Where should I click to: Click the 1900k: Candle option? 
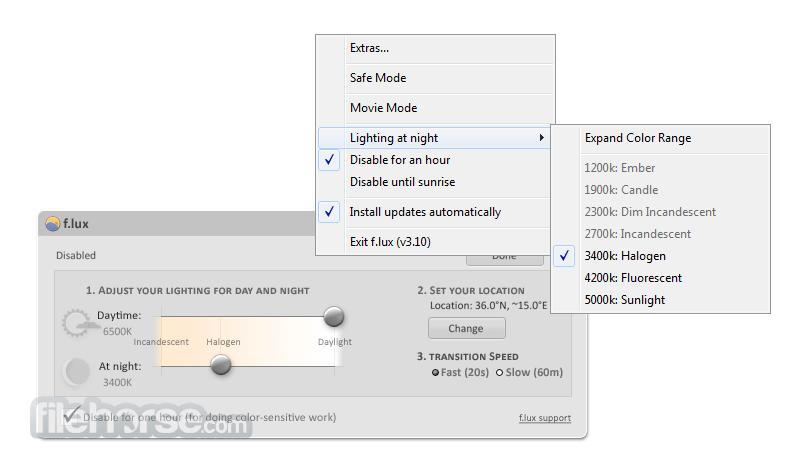[x=661, y=190]
